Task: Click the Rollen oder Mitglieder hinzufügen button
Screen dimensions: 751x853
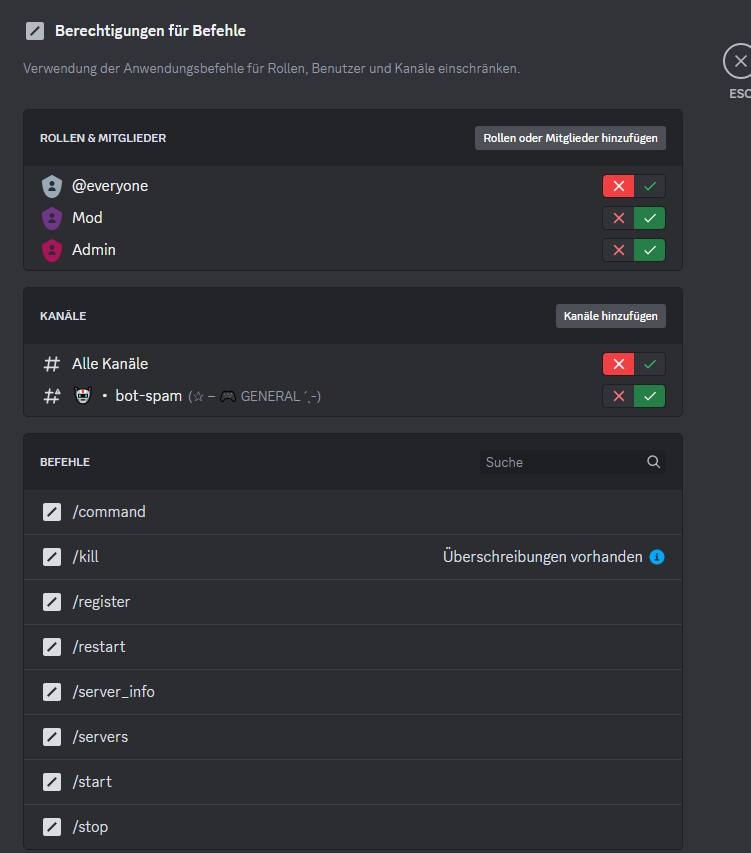Action: click(x=570, y=138)
